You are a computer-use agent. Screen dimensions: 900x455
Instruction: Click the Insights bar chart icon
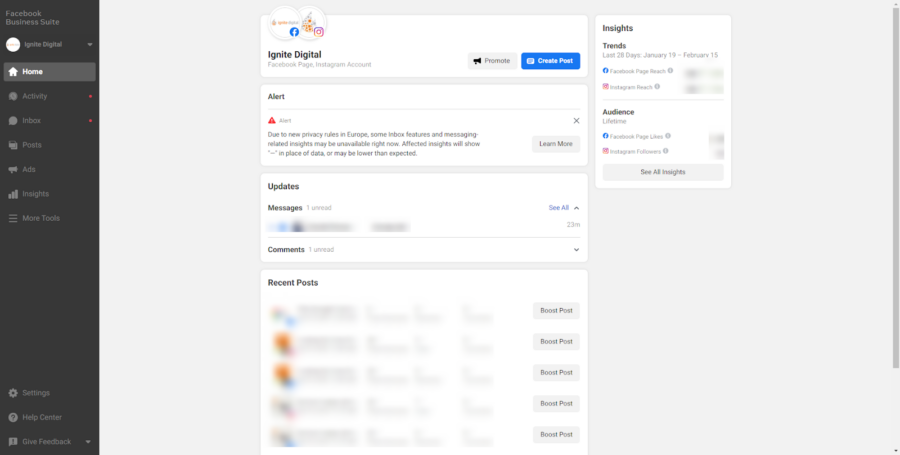[x=13, y=194]
